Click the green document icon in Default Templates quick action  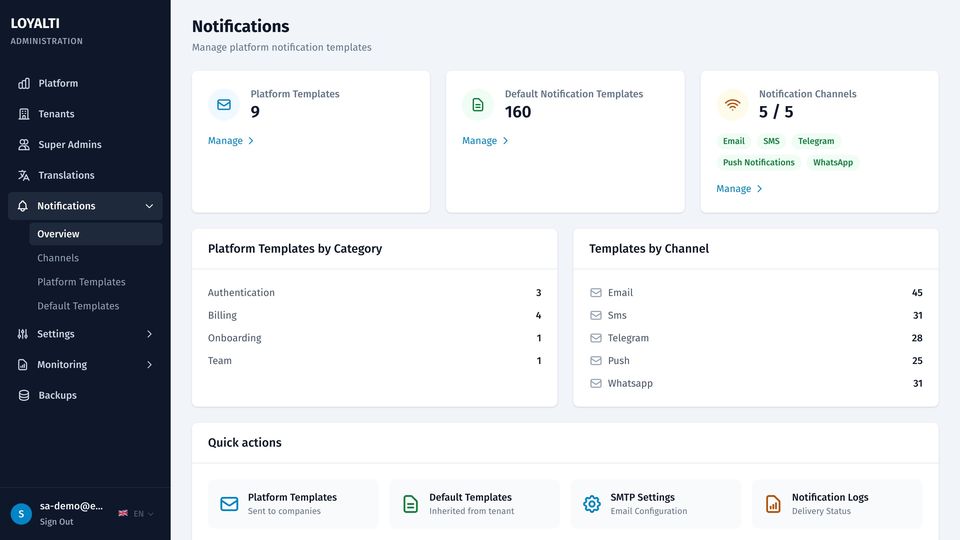[410, 504]
